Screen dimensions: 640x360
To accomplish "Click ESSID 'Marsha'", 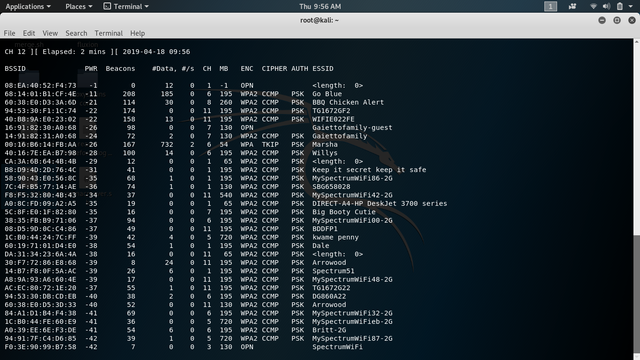I will coord(325,144).
